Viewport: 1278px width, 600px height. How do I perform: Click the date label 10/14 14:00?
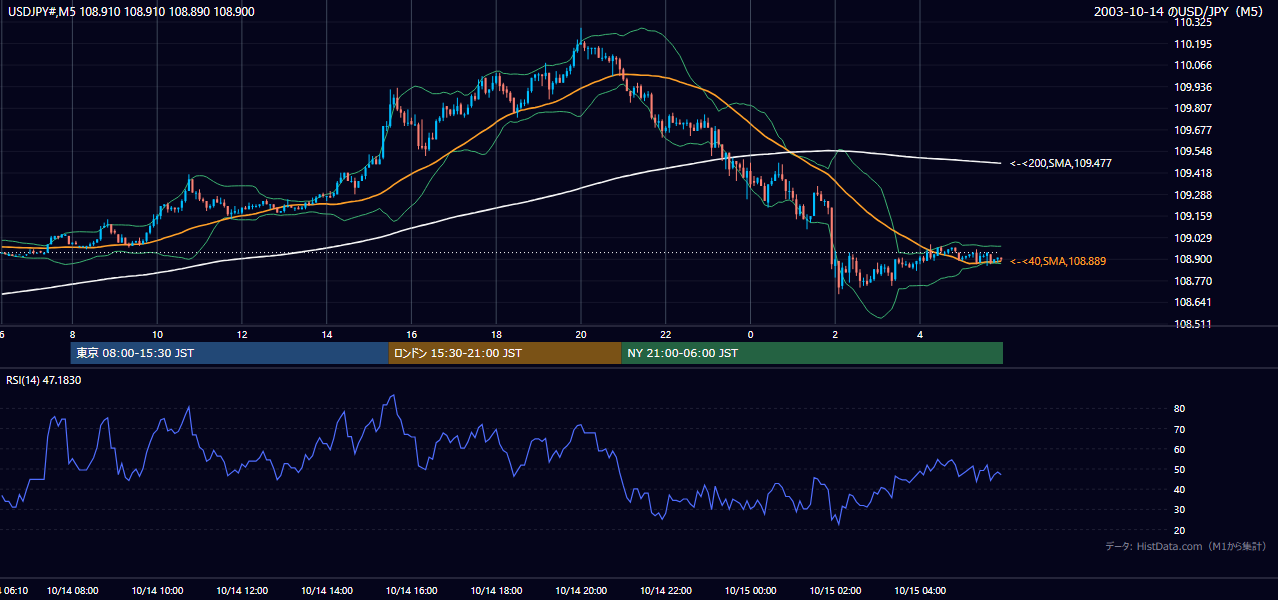coord(327,591)
